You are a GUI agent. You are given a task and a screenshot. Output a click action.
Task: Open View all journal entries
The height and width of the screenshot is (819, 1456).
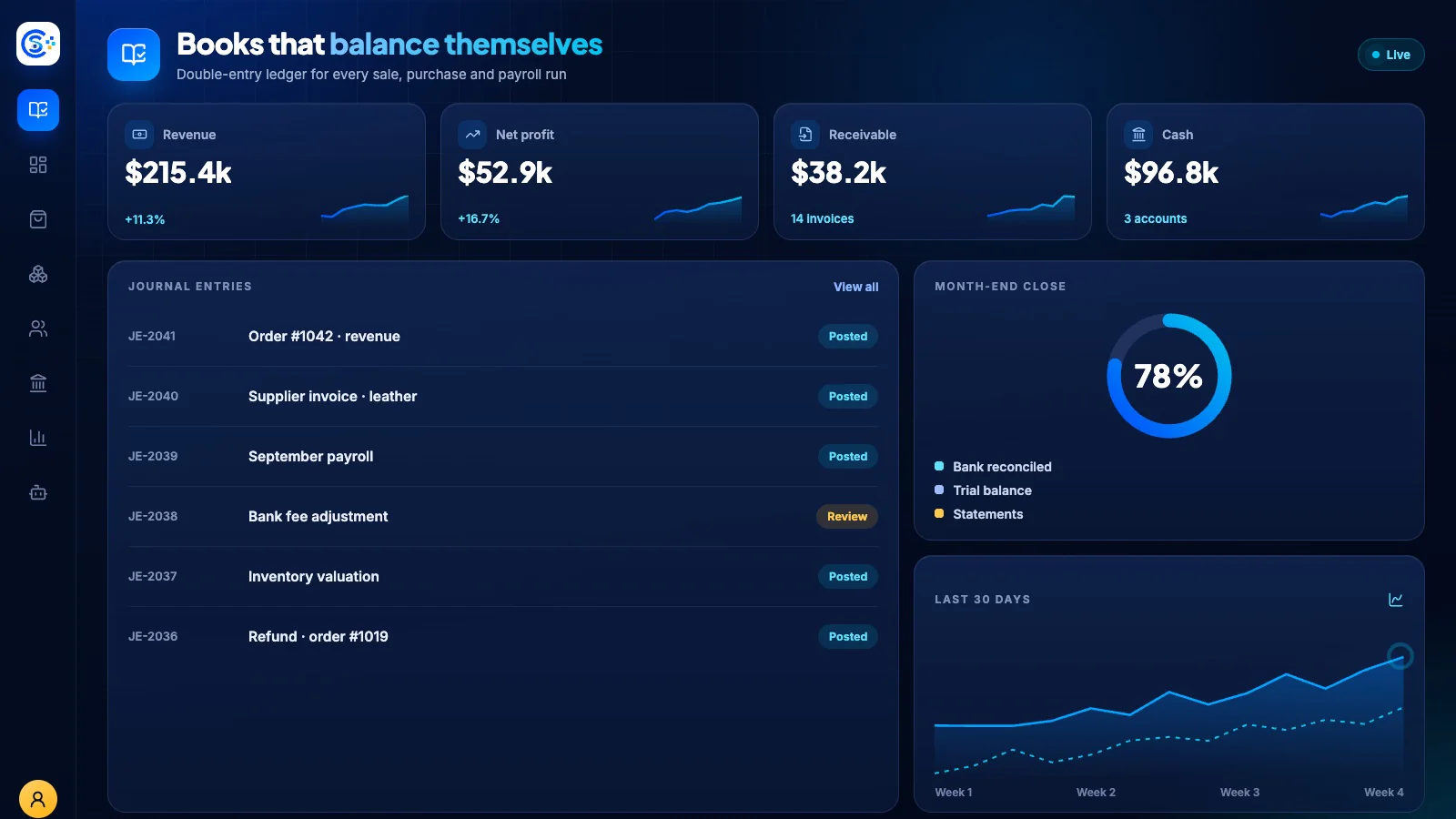(x=856, y=287)
